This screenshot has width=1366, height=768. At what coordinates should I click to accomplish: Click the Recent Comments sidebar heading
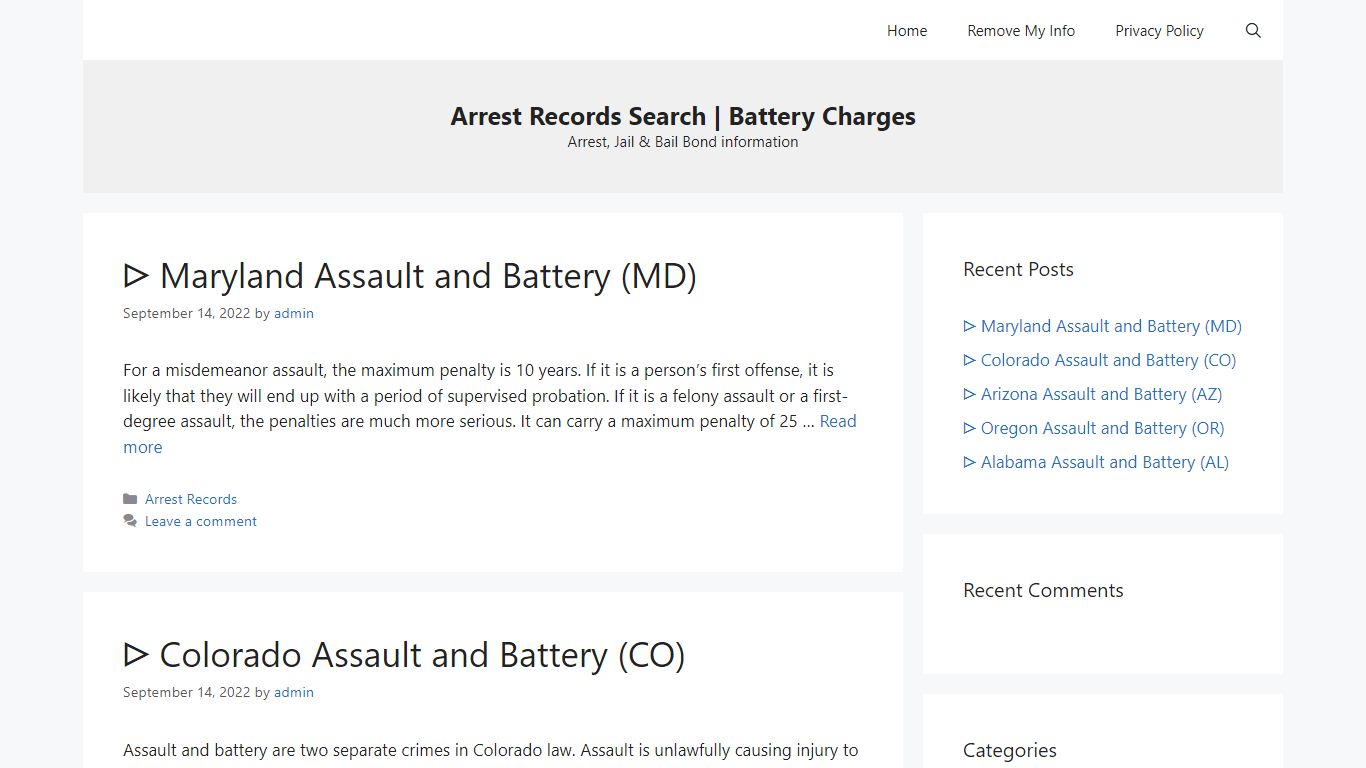click(x=1043, y=590)
